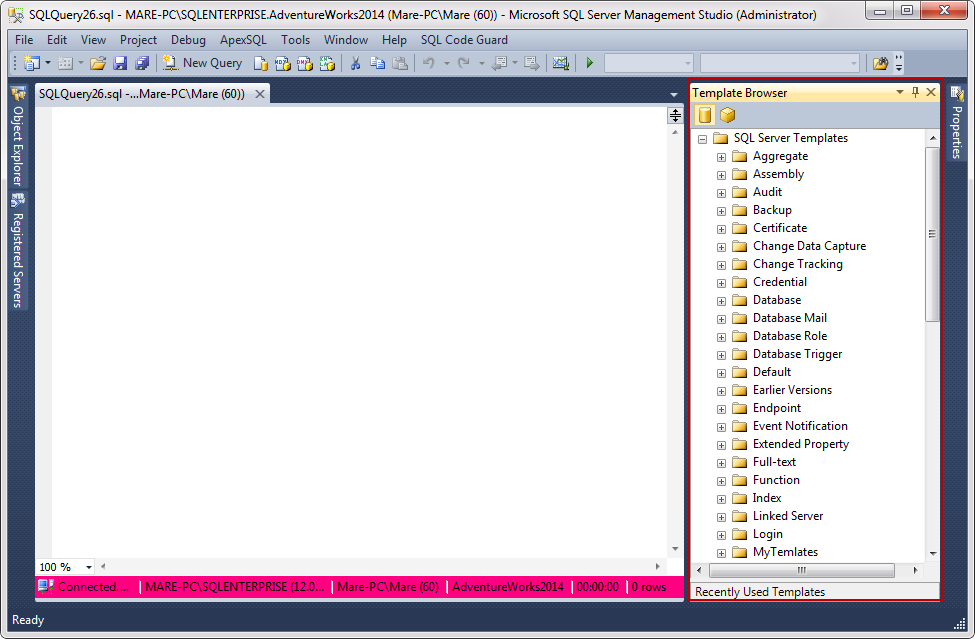Click the Analysis Services MDX Query icon

point(282,63)
